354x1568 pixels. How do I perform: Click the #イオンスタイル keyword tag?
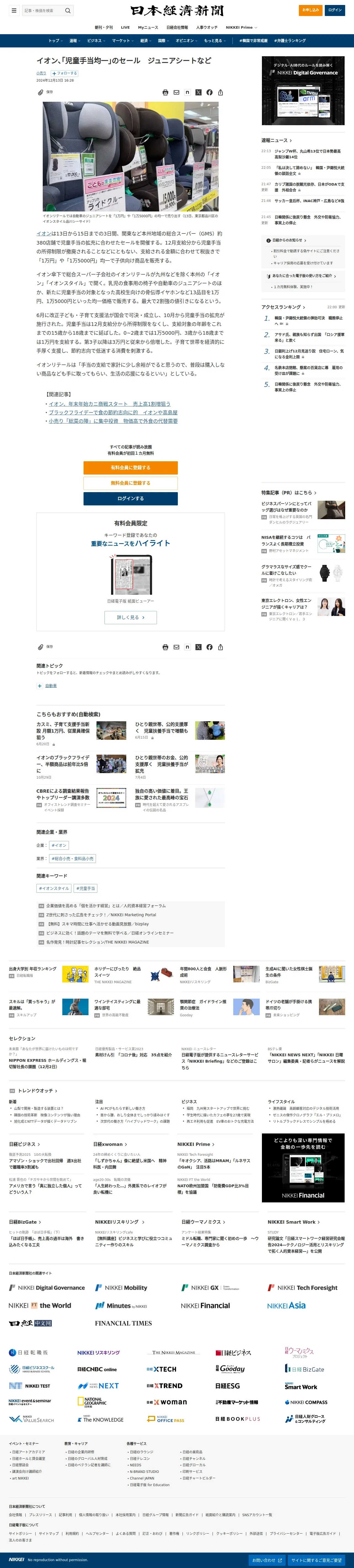point(54,889)
